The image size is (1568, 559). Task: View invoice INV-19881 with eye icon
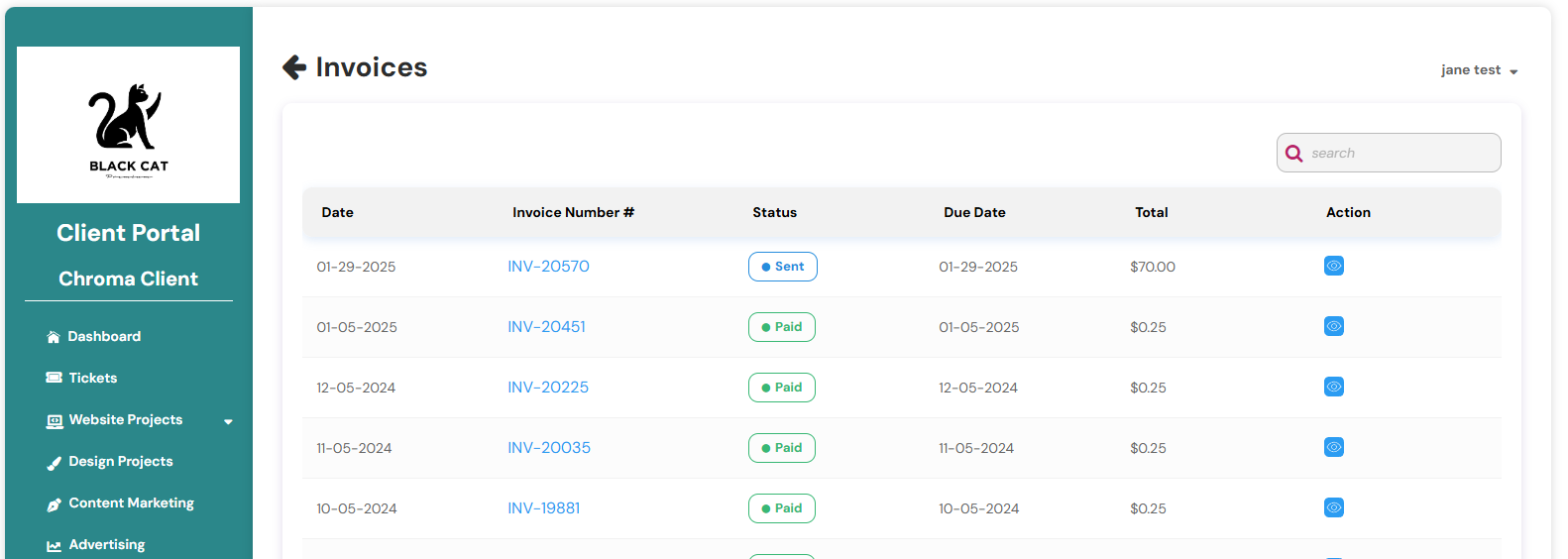[x=1334, y=507]
